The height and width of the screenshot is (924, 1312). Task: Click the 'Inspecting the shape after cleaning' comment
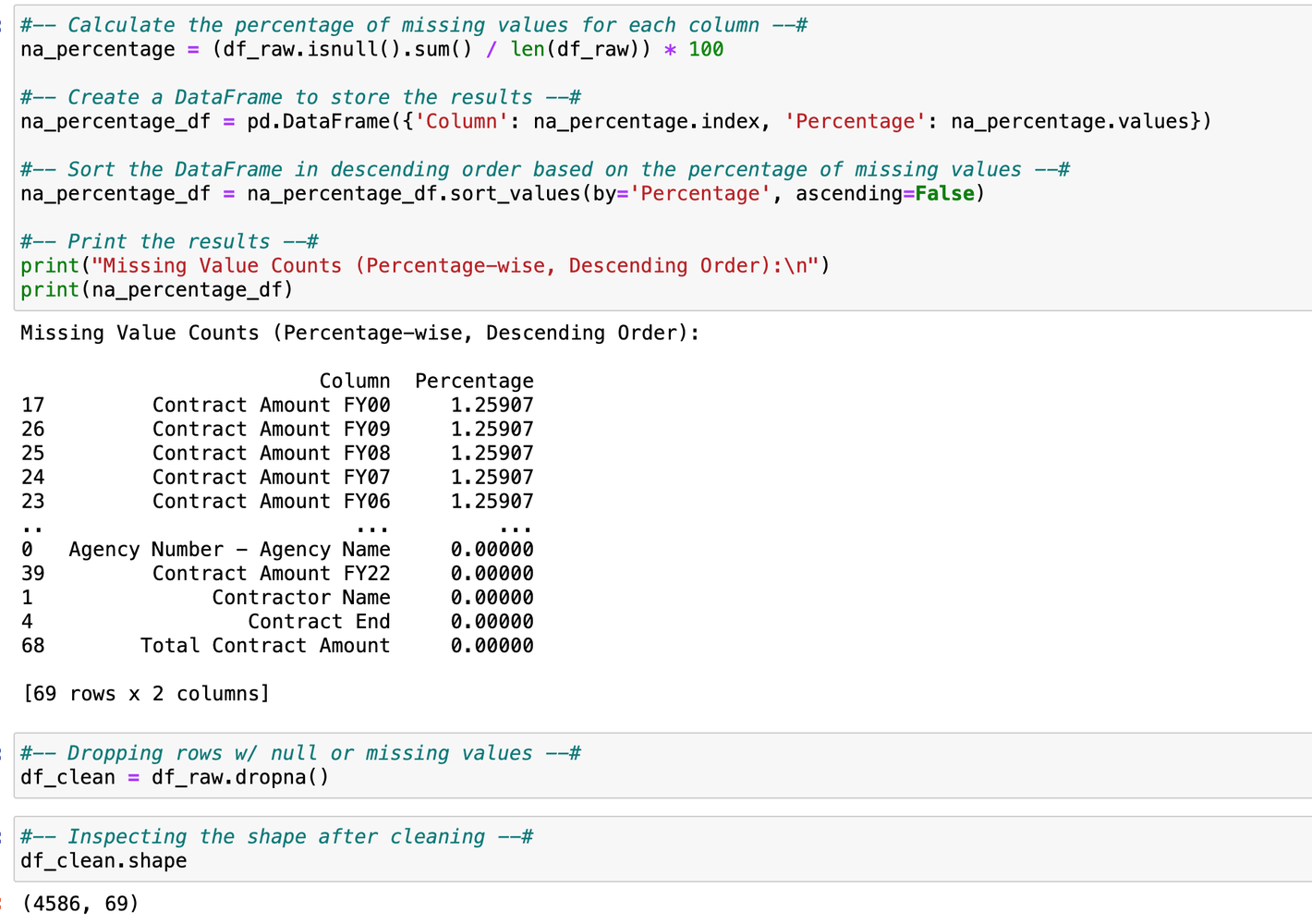276,836
